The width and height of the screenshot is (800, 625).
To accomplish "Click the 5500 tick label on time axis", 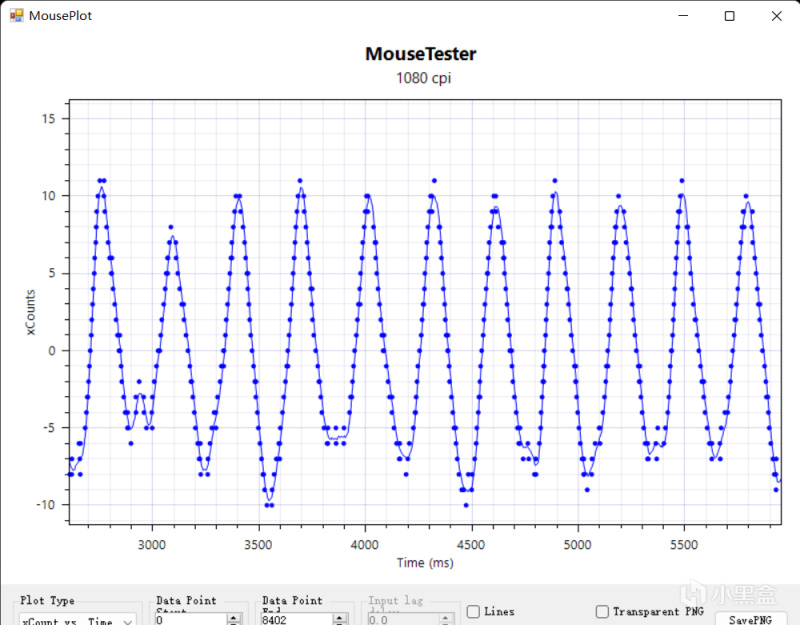I will 684,545.
